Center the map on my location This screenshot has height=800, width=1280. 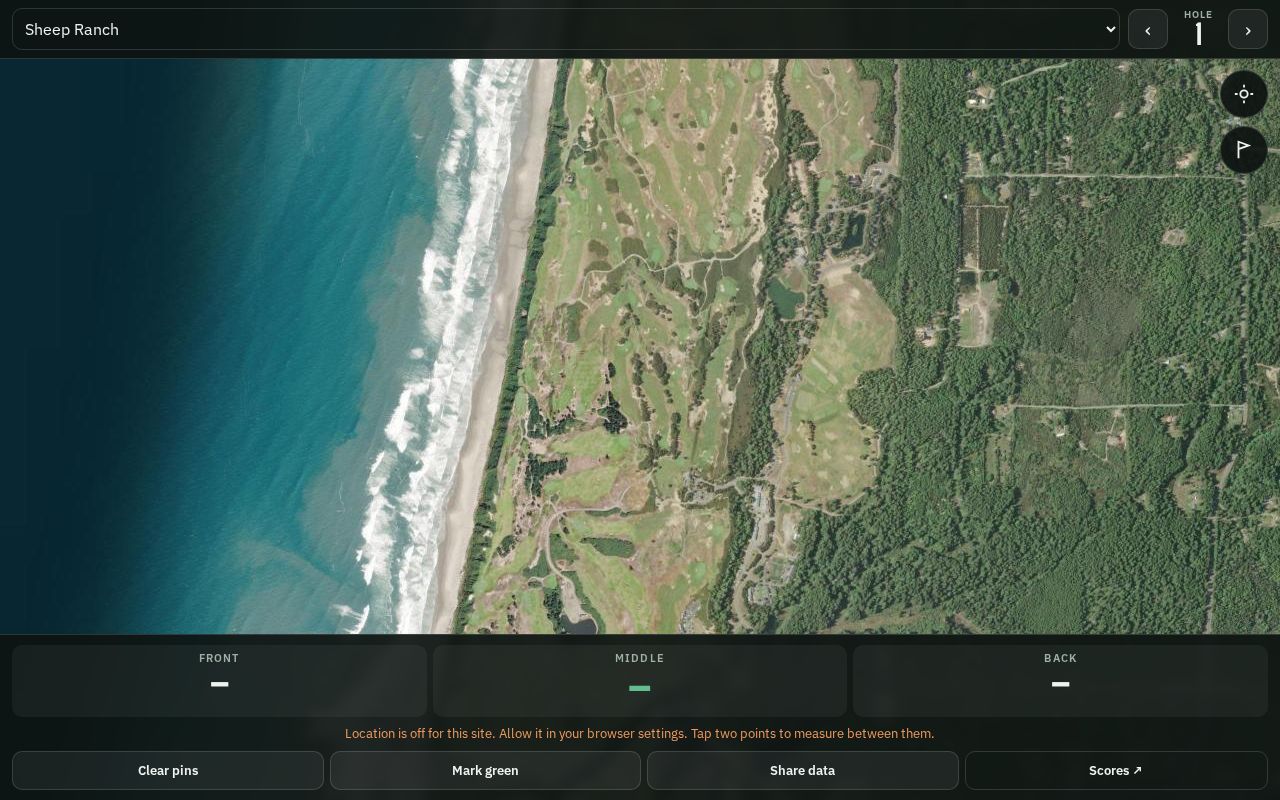pyautogui.click(x=1244, y=94)
